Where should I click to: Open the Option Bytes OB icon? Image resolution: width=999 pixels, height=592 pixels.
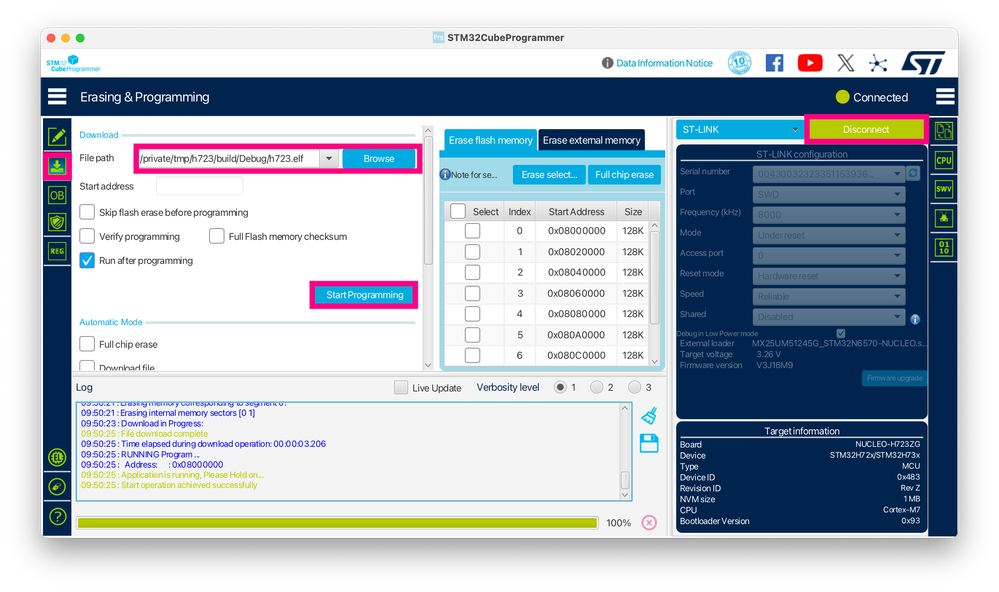pos(57,196)
